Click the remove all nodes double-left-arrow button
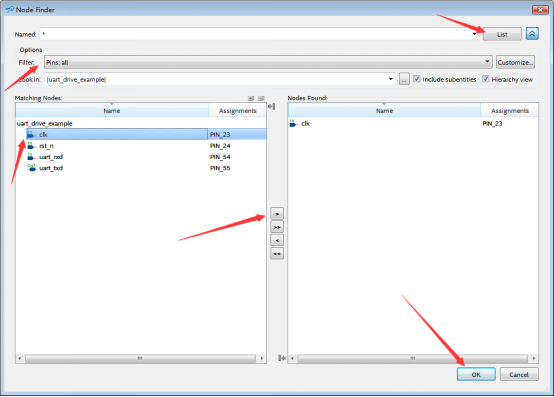554x397 pixels. pyautogui.click(x=277, y=254)
